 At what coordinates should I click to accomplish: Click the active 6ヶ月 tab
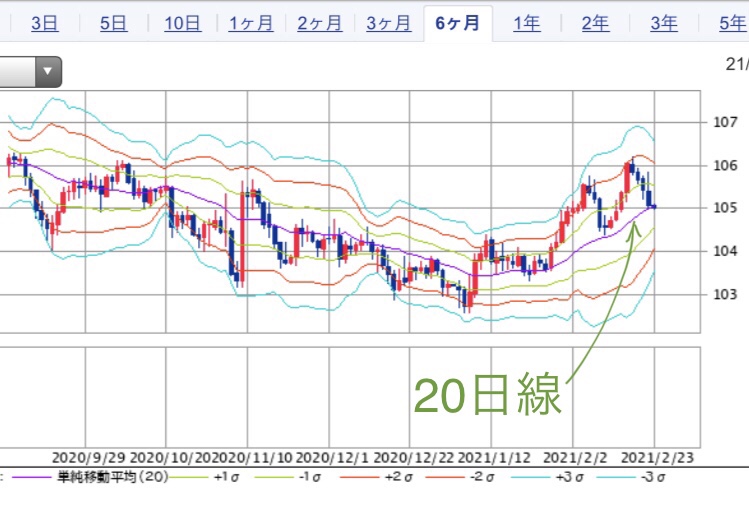(x=458, y=24)
